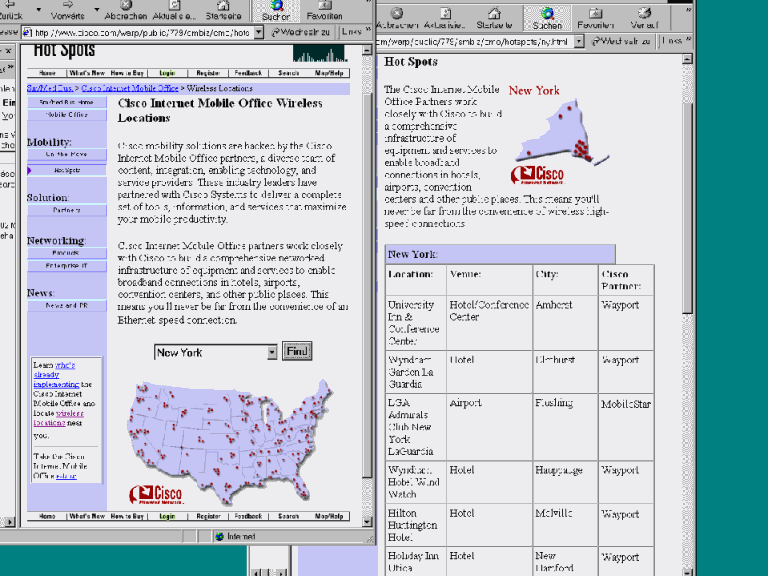Open the right browser address bar dropdown
This screenshot has width=768, height=576.
(x=579, y=42)
